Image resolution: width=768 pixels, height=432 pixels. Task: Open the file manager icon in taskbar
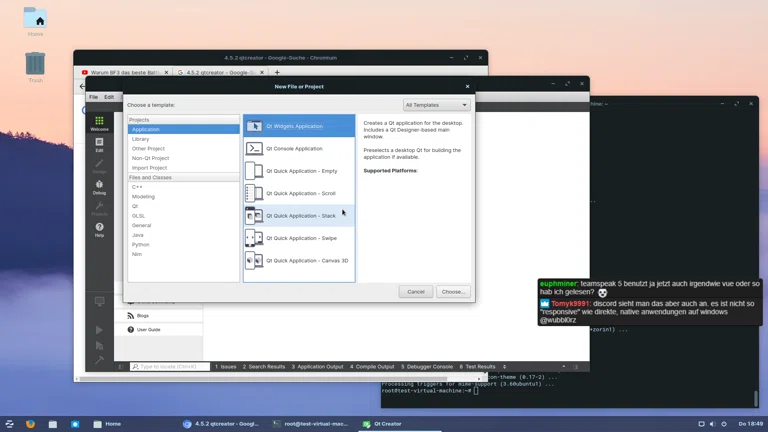(x=53, y=424)
